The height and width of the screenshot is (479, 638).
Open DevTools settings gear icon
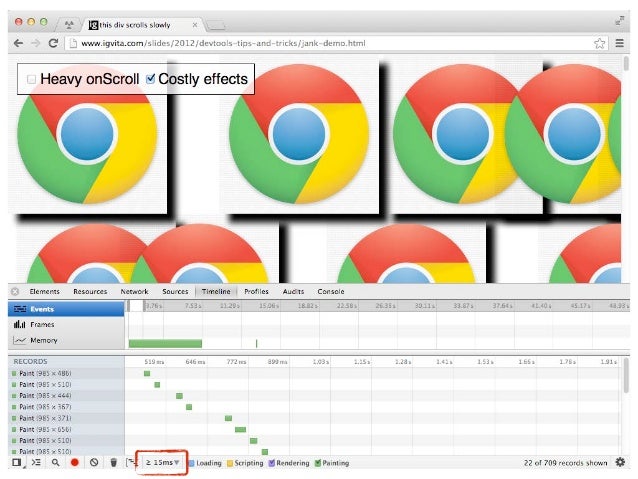pyautogui.click(x=620, y=462)
